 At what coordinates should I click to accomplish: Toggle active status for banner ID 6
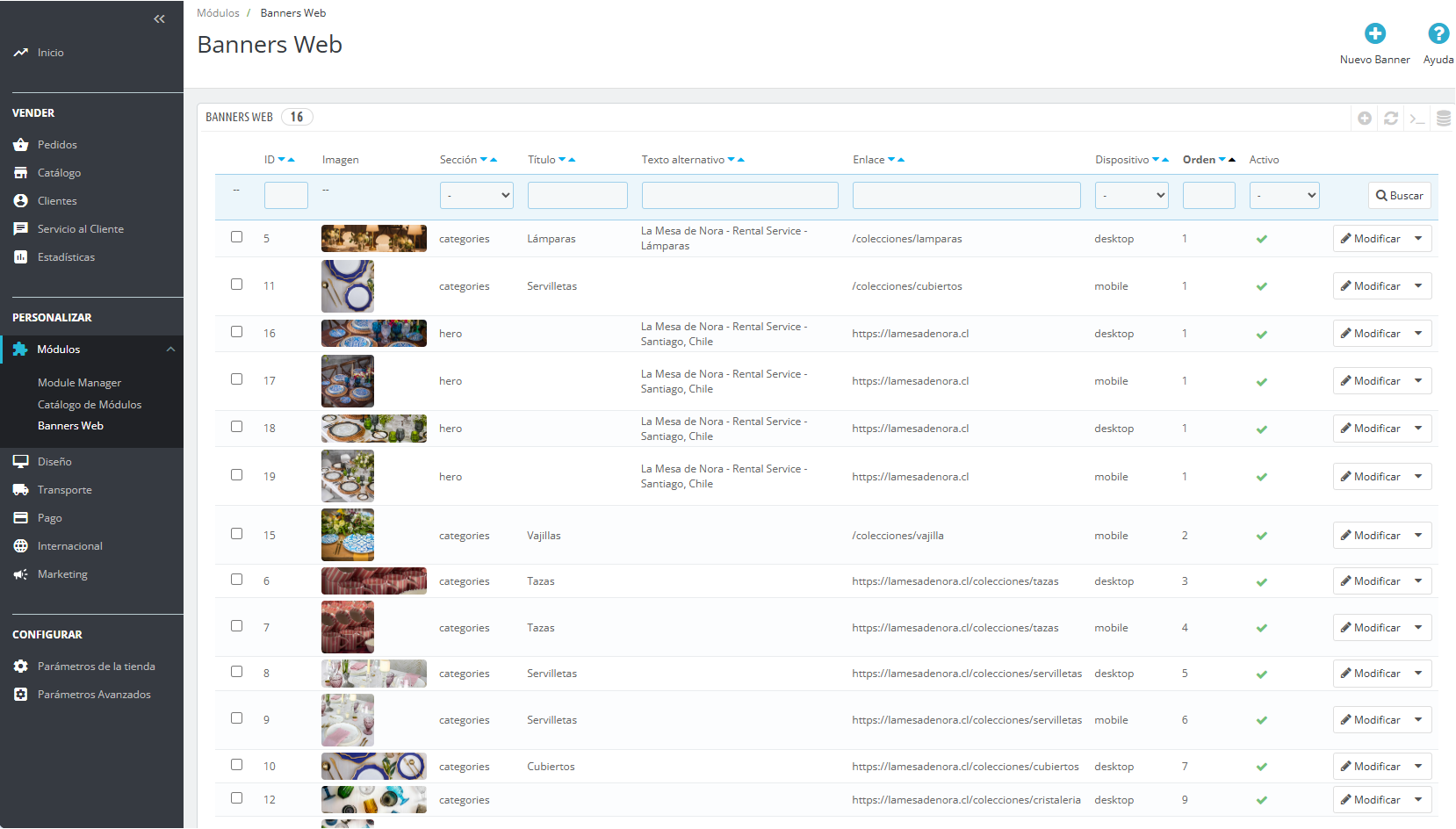coord(1262,582)
